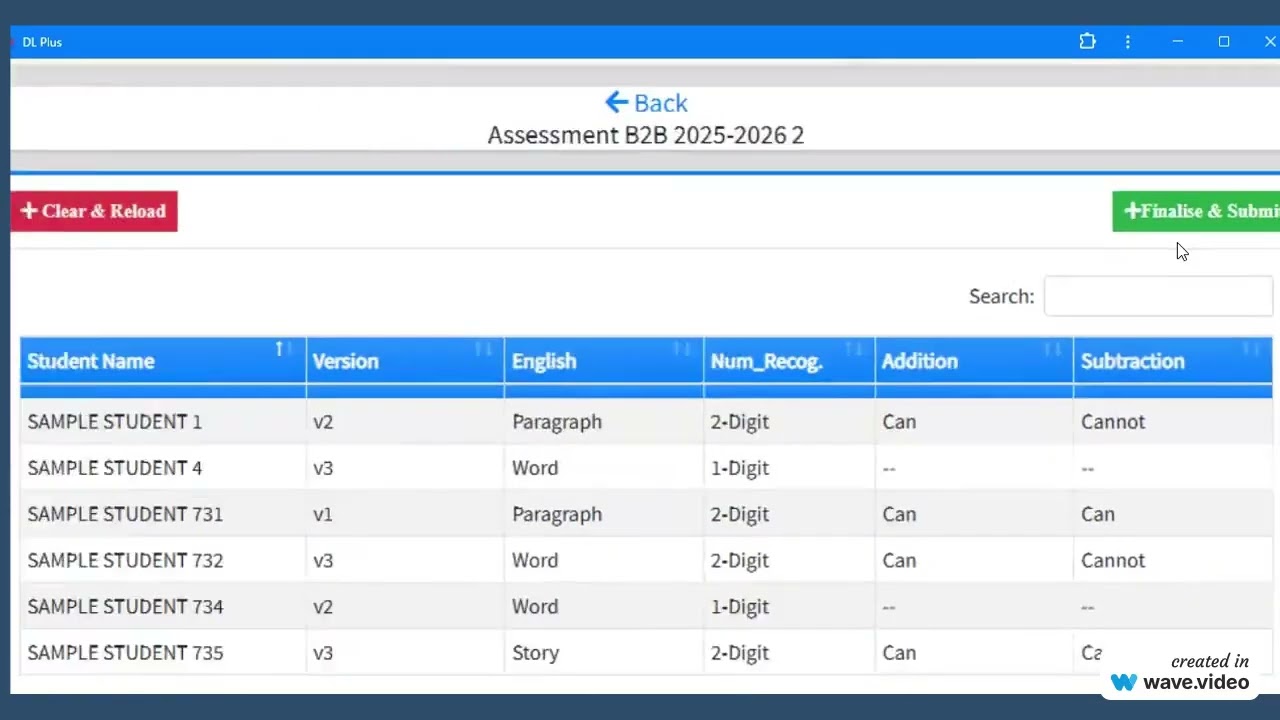This screenshot has height=720, width=1280.
Task: Sort by Num_Recog. column header
Action: coord(789,361)
